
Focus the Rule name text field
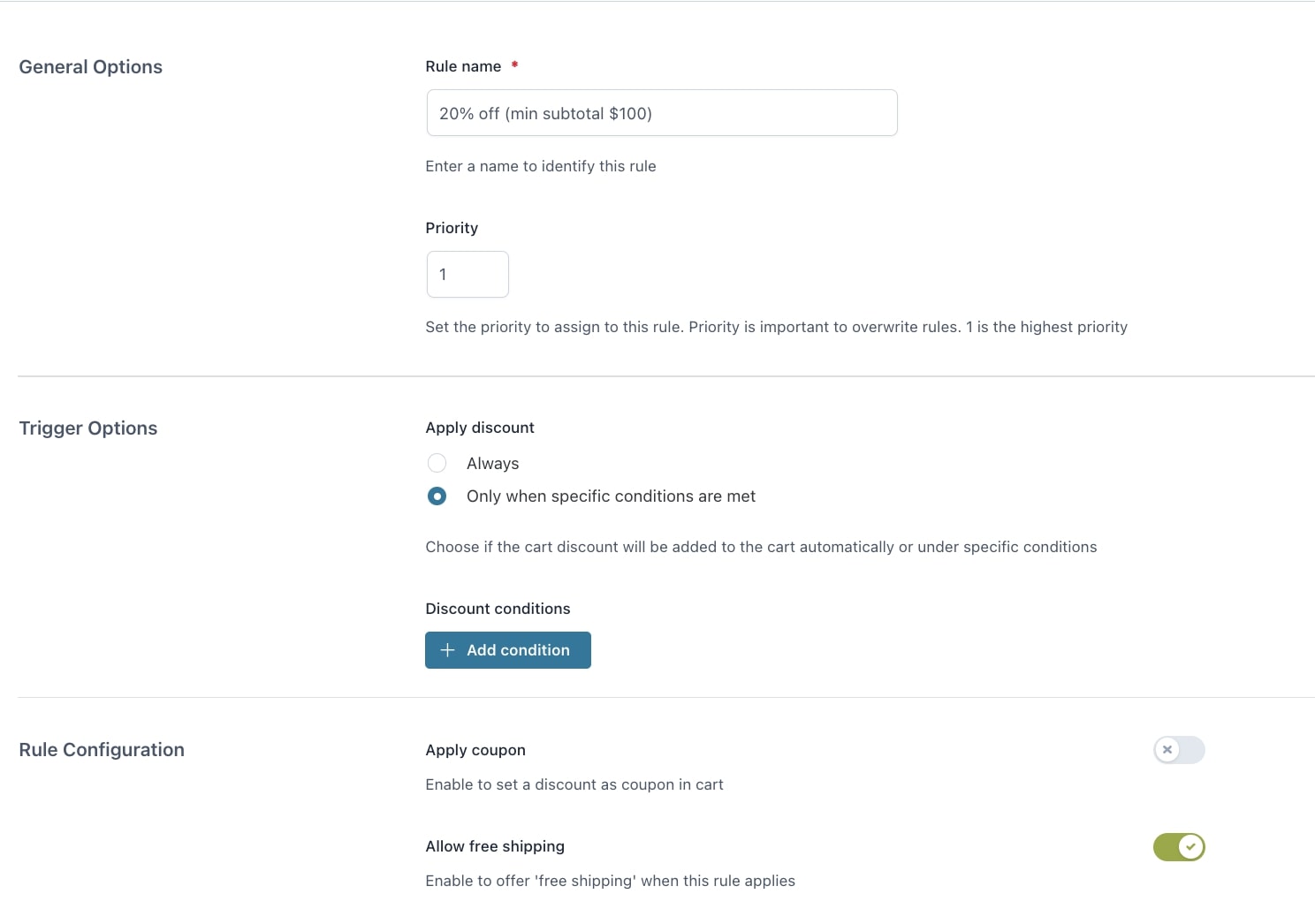[x=662, y=113]
